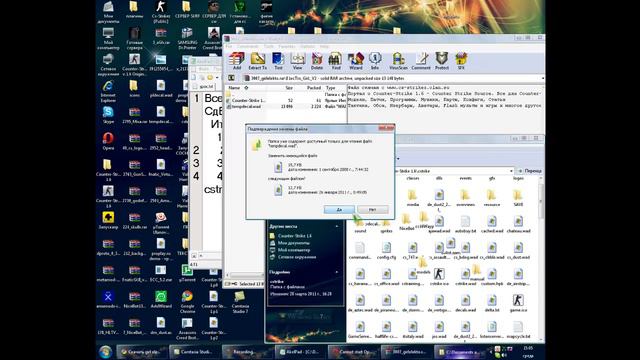Close the file replace confirmation dialog

point(386,129)
